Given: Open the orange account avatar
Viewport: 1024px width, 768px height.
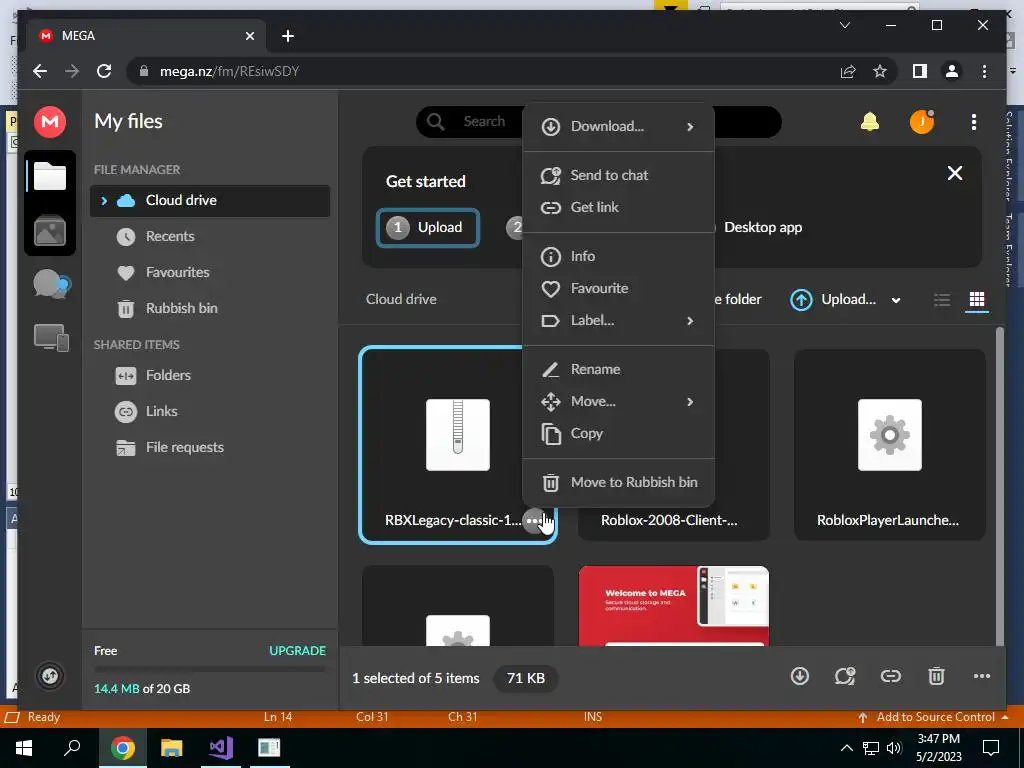Looking at the screenshot, I should pos(921,121).
